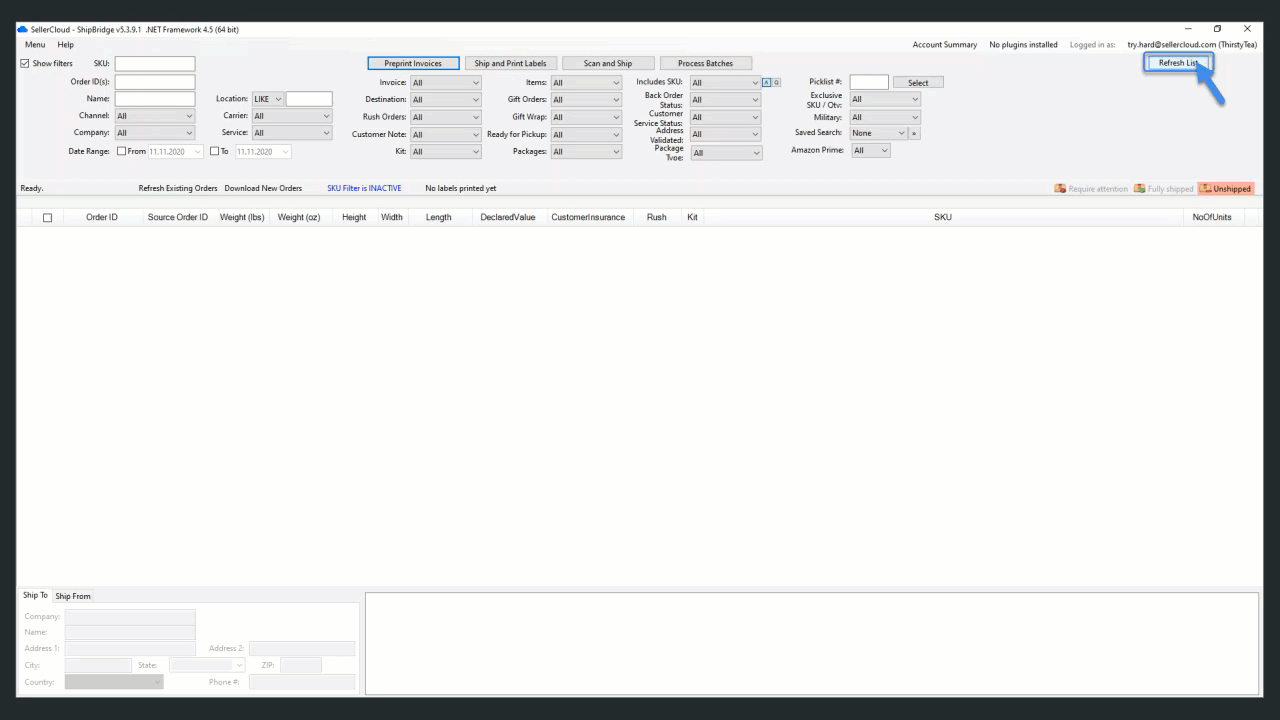The height and width of the screenshot is (720, 1280).
Task: Open the Includes SKU dropdown
Action: pos(725,83)
